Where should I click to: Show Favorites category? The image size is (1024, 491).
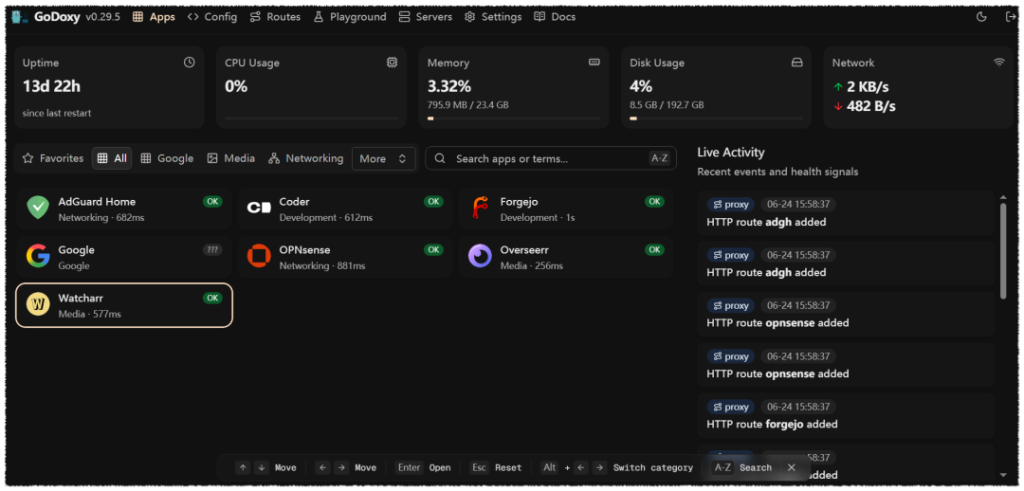tap(53, 158)
